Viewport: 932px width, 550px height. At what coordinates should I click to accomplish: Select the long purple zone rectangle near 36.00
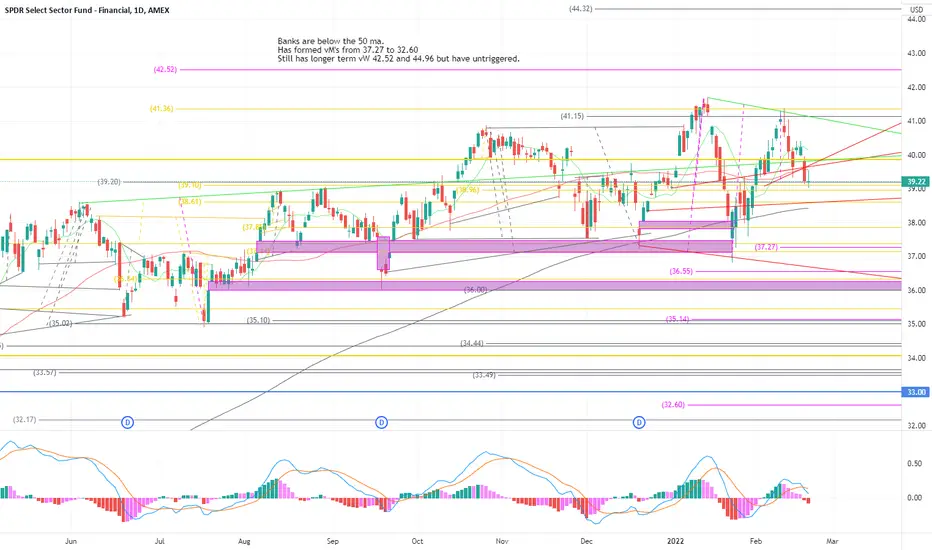pyautogui.click(x=555, y=285)
